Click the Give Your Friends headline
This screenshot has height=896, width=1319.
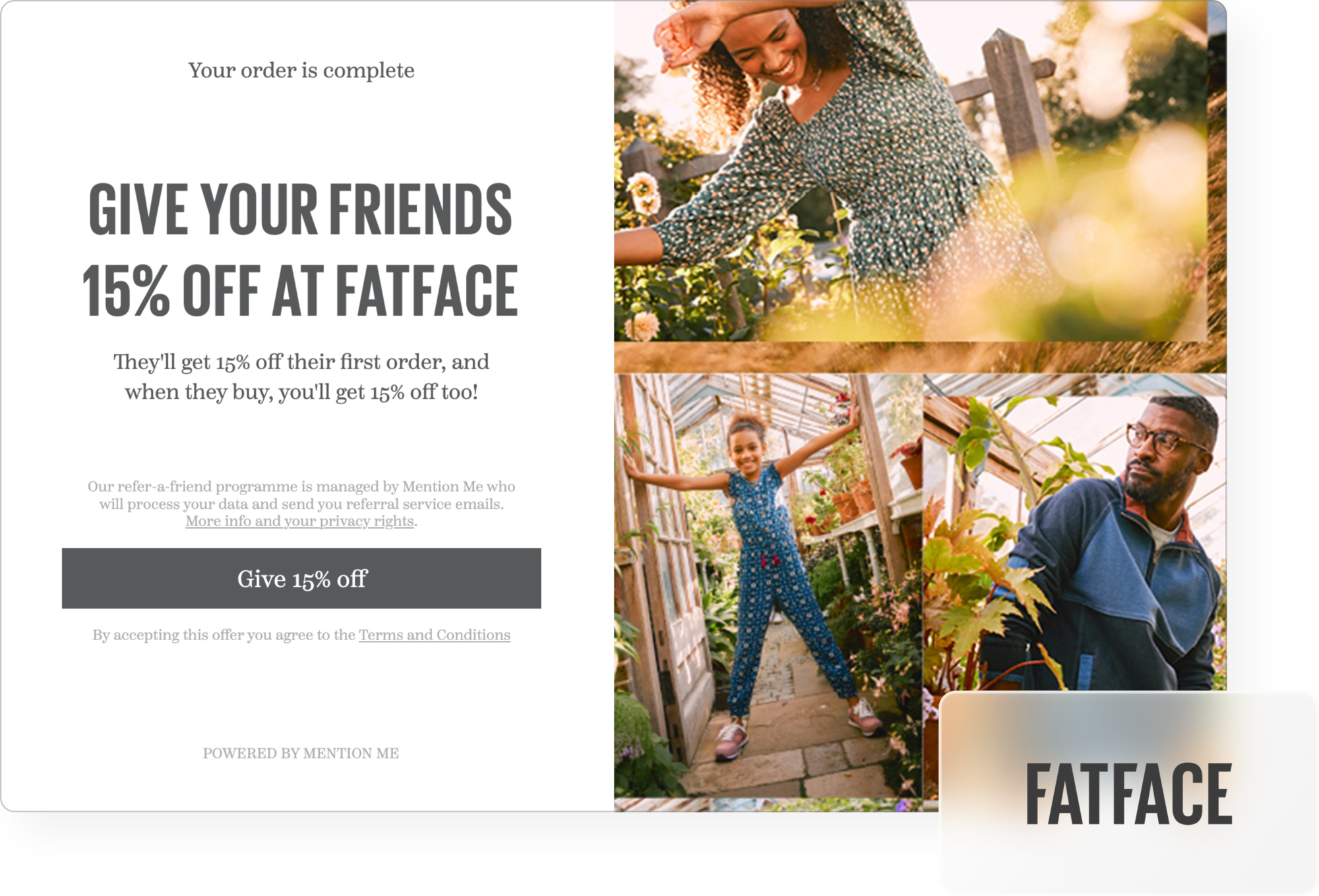[x=301, y=209]
